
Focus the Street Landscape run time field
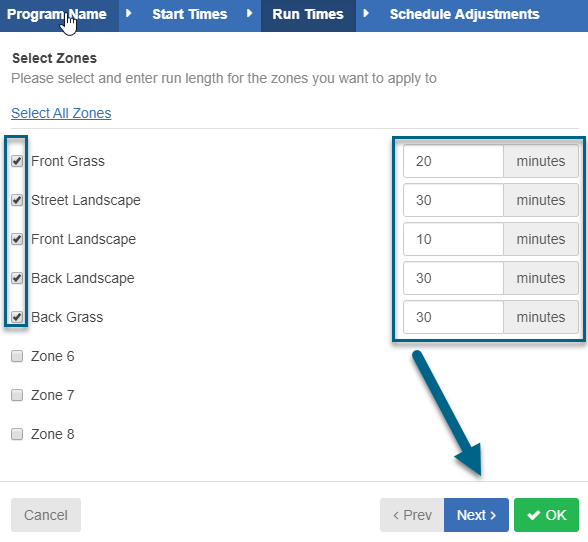pyautogui.click(x=453, y=200)
